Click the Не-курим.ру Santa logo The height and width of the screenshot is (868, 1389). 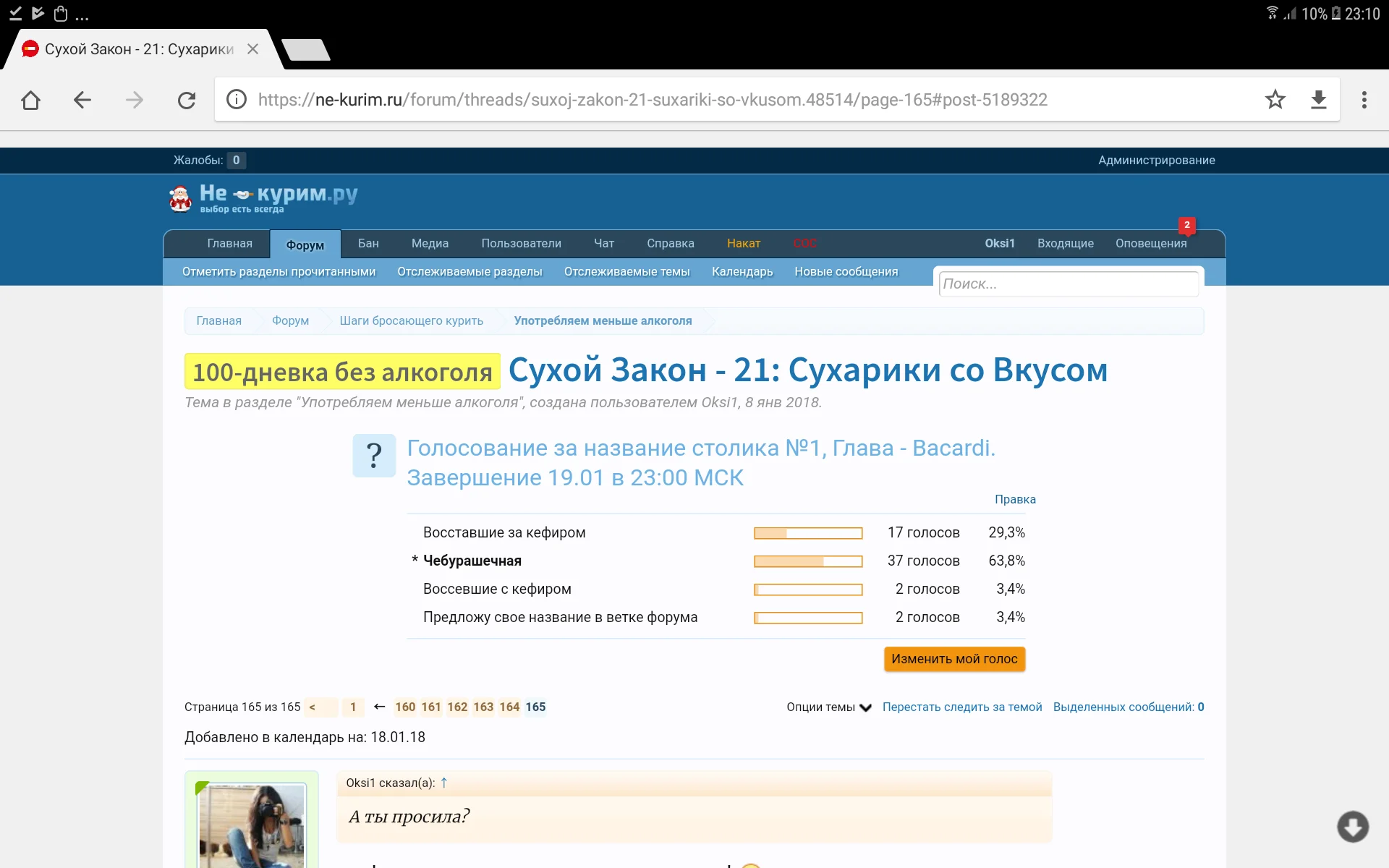pyautogui.click(x=181, y=197)
